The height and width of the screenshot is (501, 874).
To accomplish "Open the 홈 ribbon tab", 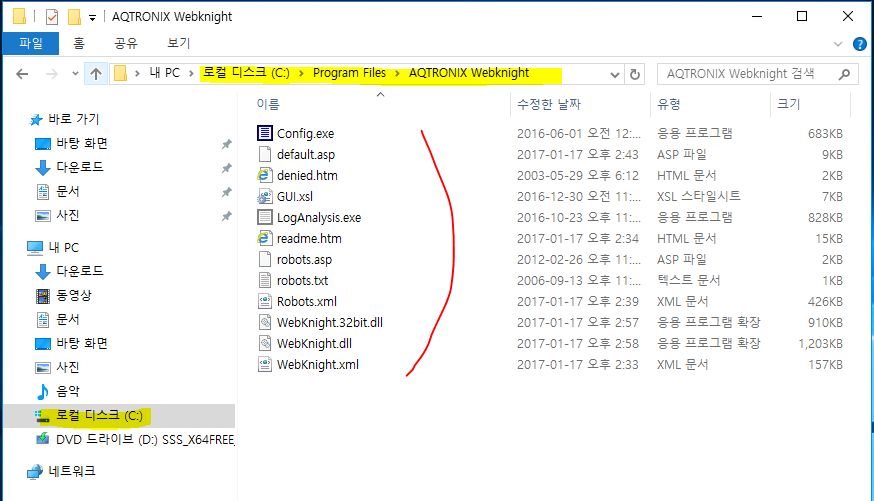I will tap(79, 43).
